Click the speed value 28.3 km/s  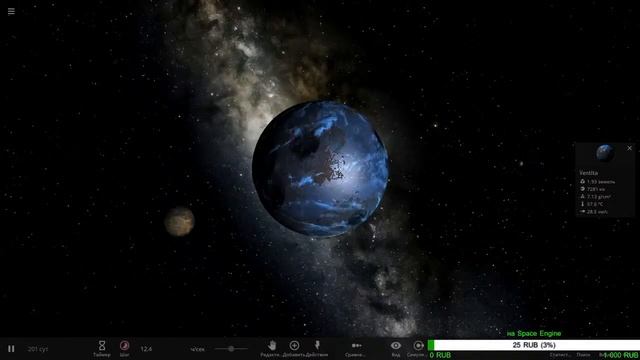pos(597,212)
